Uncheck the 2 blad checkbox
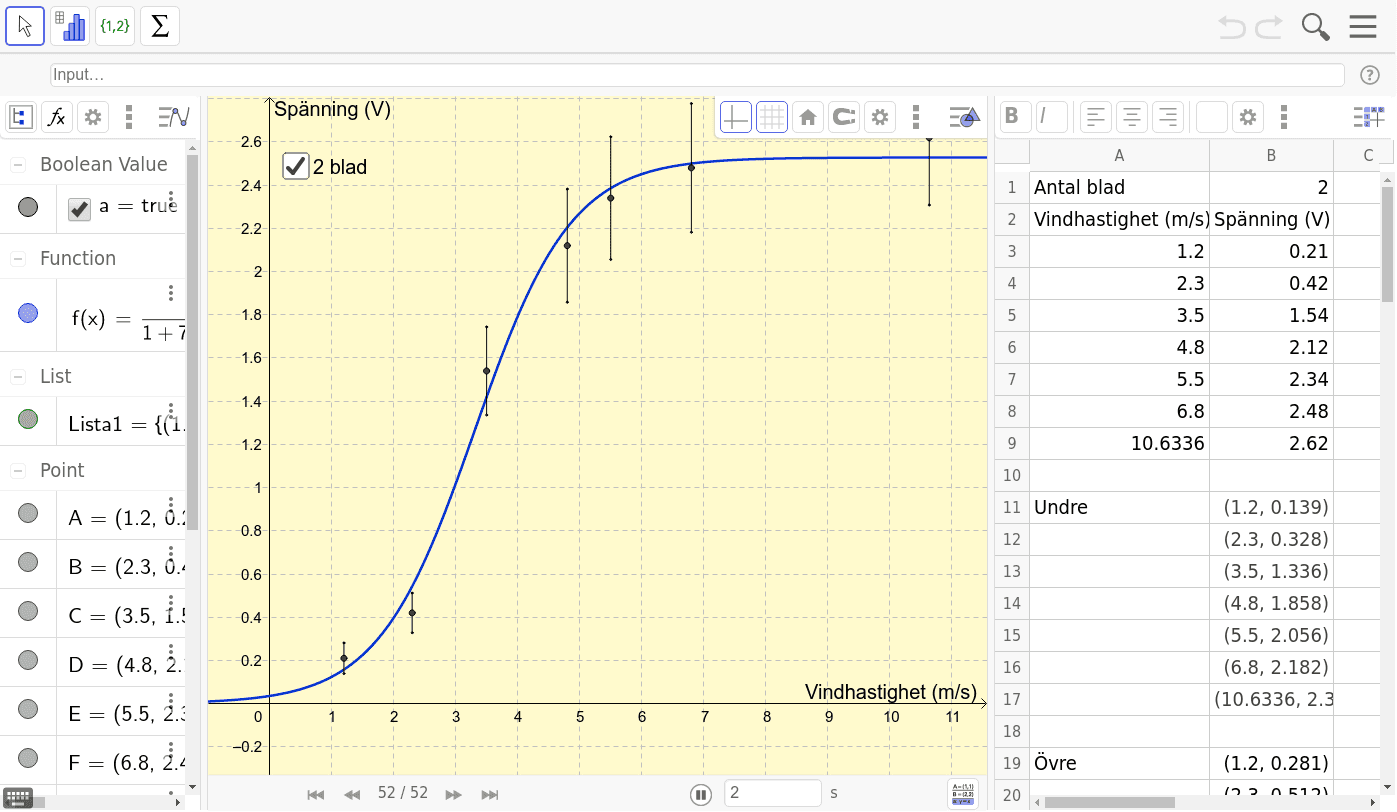The image size is (1397, 812). (295, 166)
